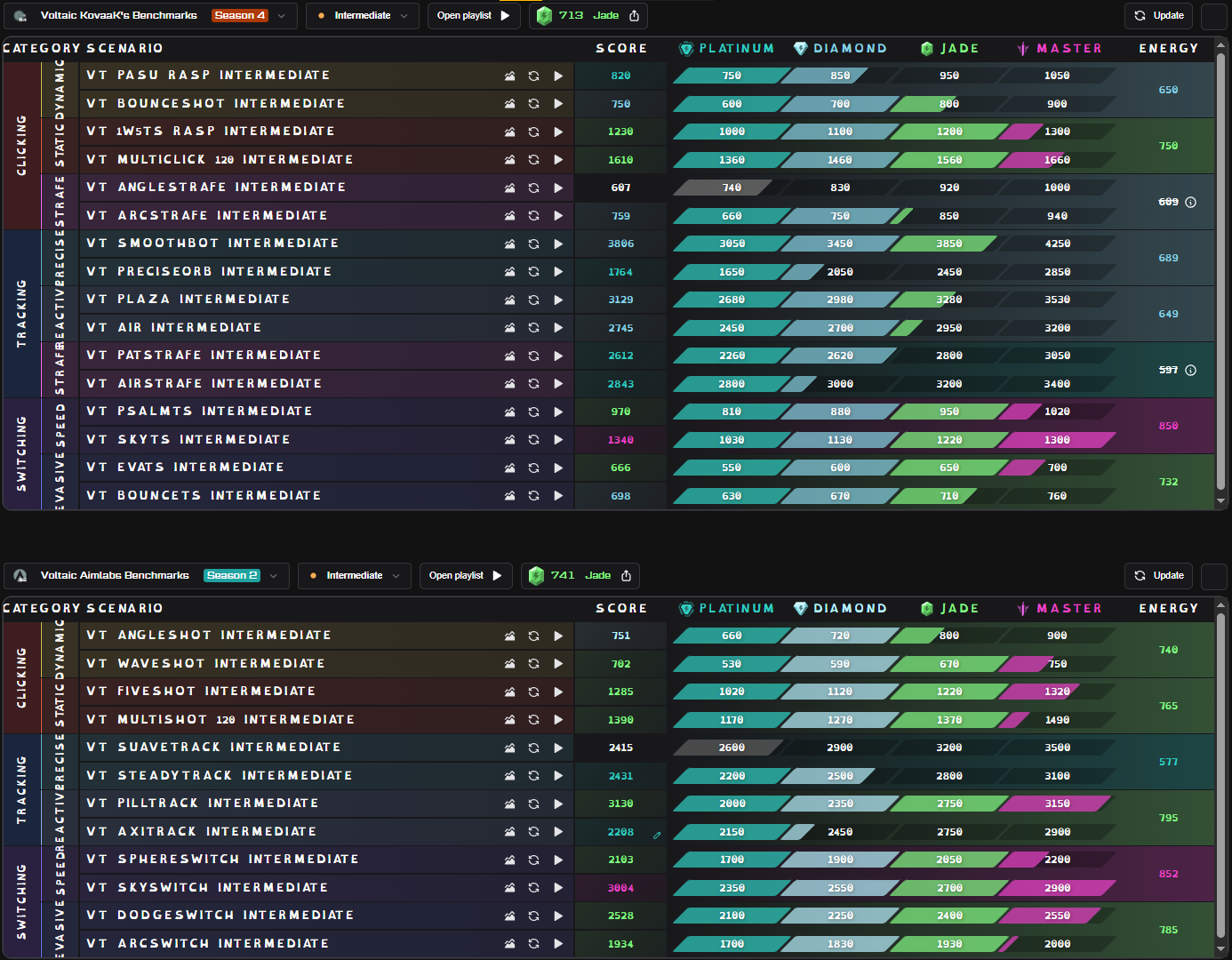The height and width of the screenshot is (960, 1232).
Task: Share the 741 Jade Aimlabs rank
Action: (x=626, y=576)
